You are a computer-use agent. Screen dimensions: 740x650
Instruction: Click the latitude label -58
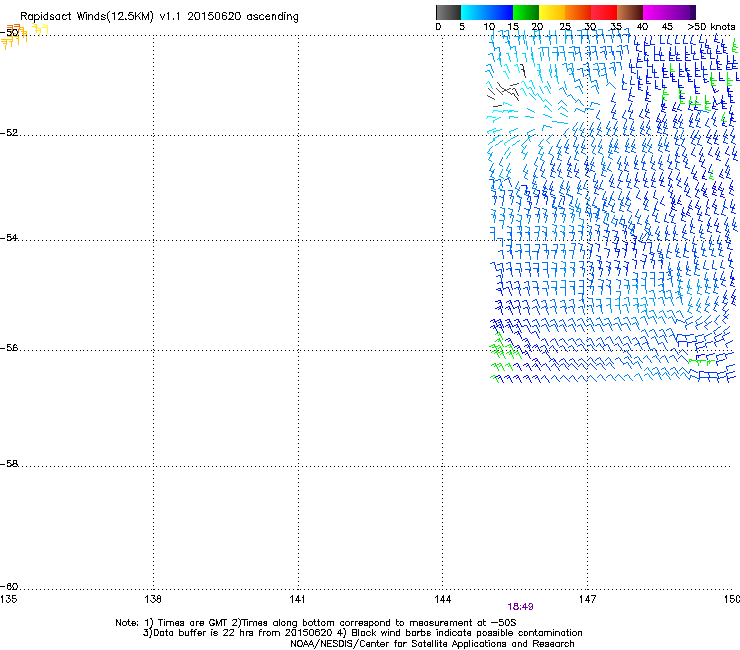pyautogui.click(x=9, y=464)
